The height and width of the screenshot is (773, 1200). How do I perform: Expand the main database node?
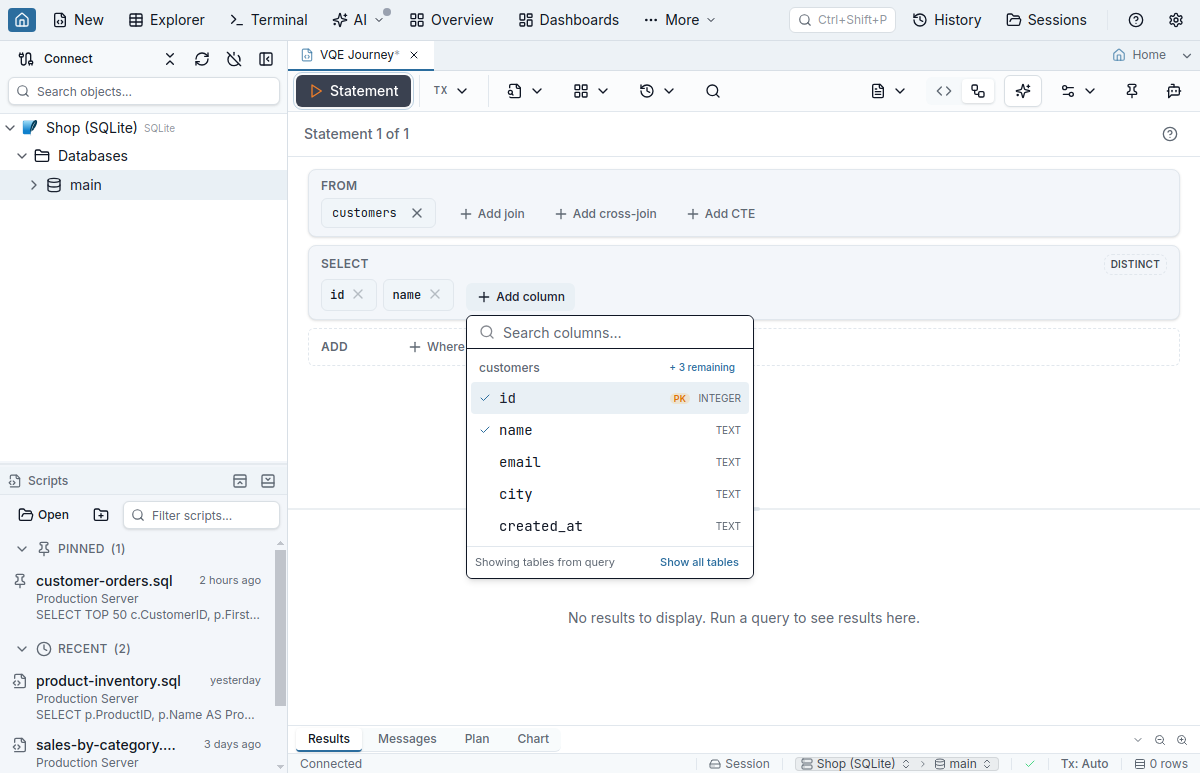(34, 185)
